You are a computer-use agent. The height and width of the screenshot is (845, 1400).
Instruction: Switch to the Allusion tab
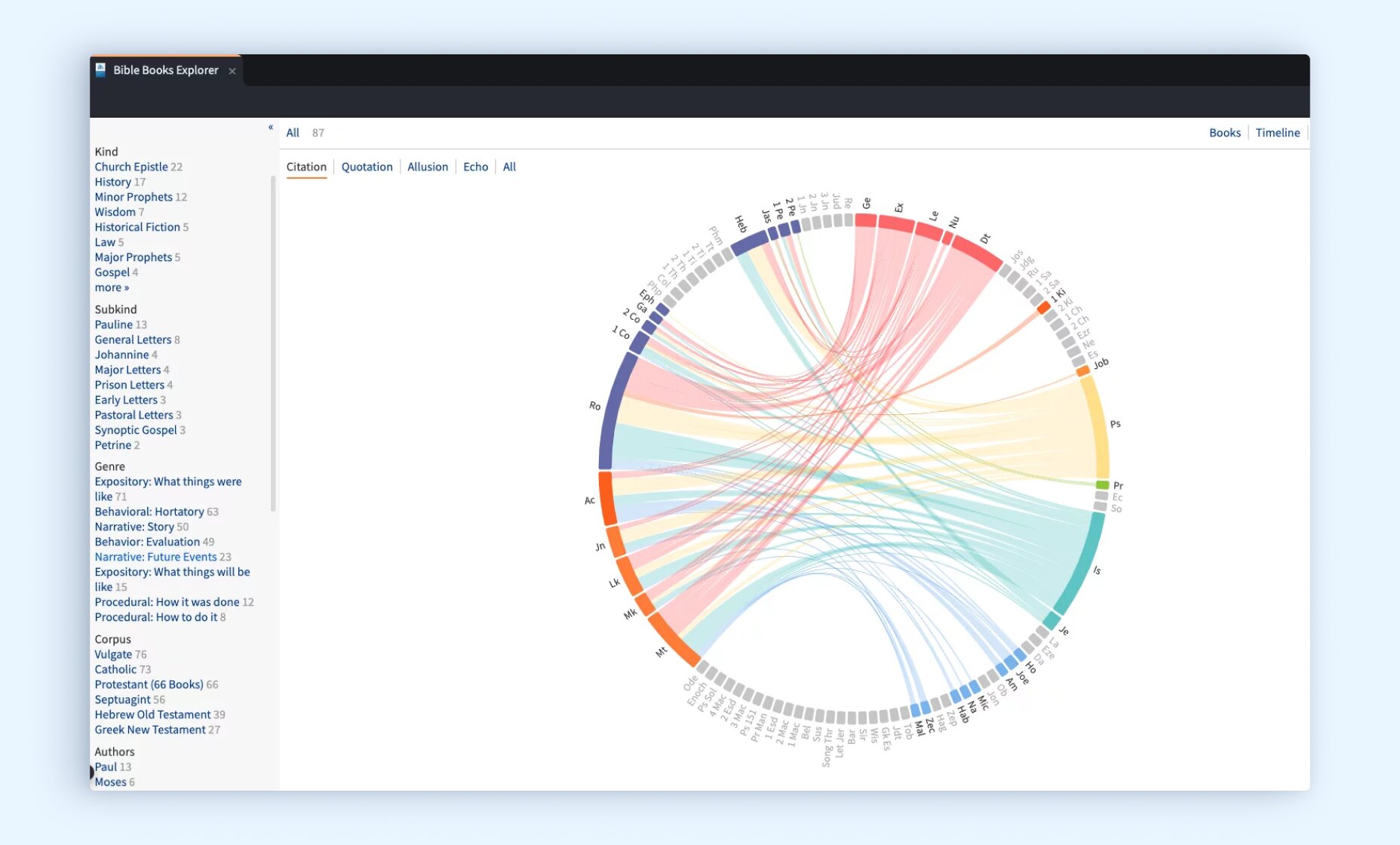(428, 167)
